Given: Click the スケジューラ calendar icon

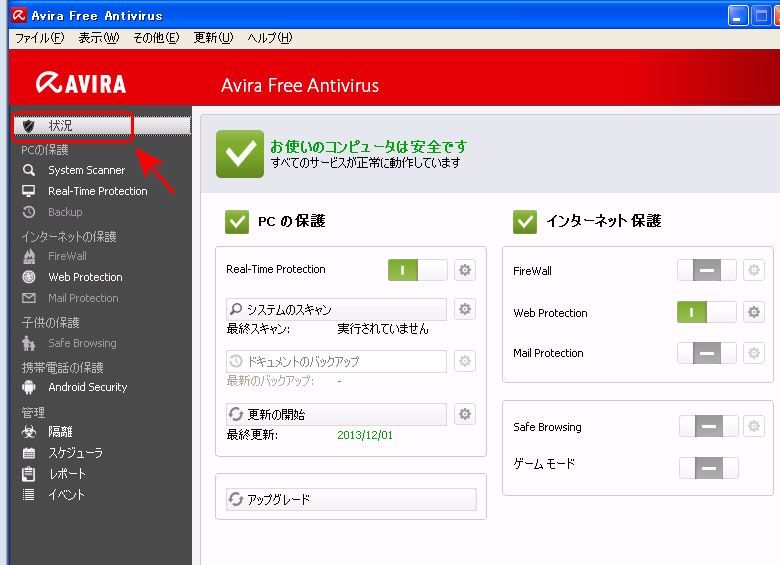Looking at the screenshot, I should click(x=29, y=453).
